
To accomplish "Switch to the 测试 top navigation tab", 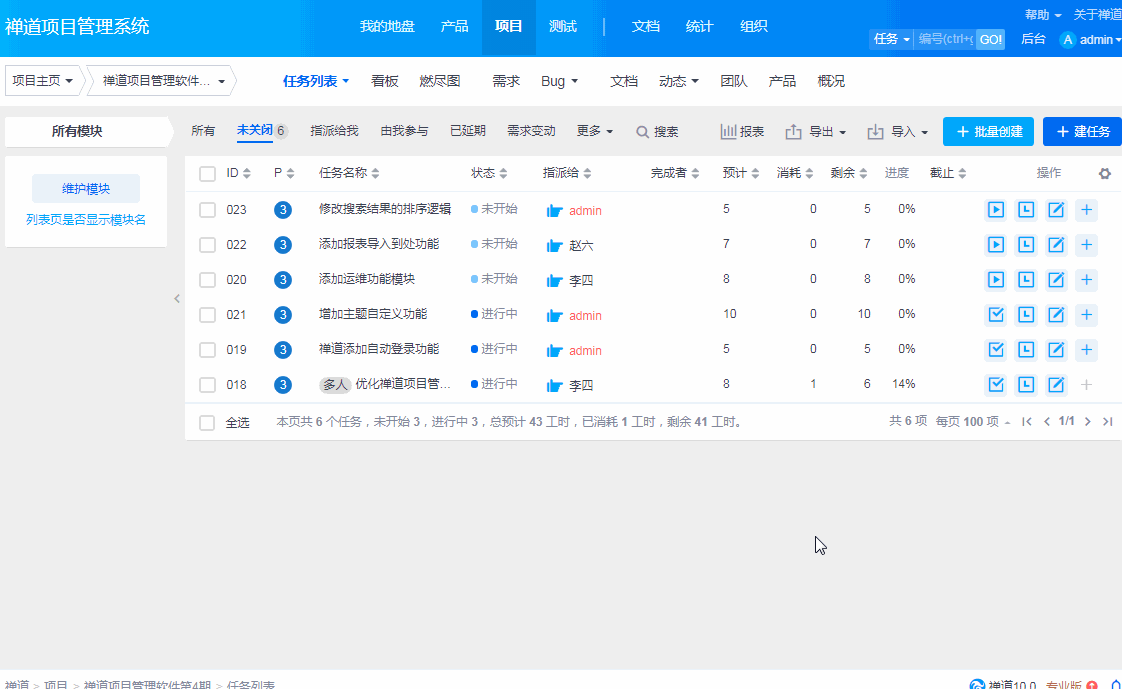I will click(563, 27).
